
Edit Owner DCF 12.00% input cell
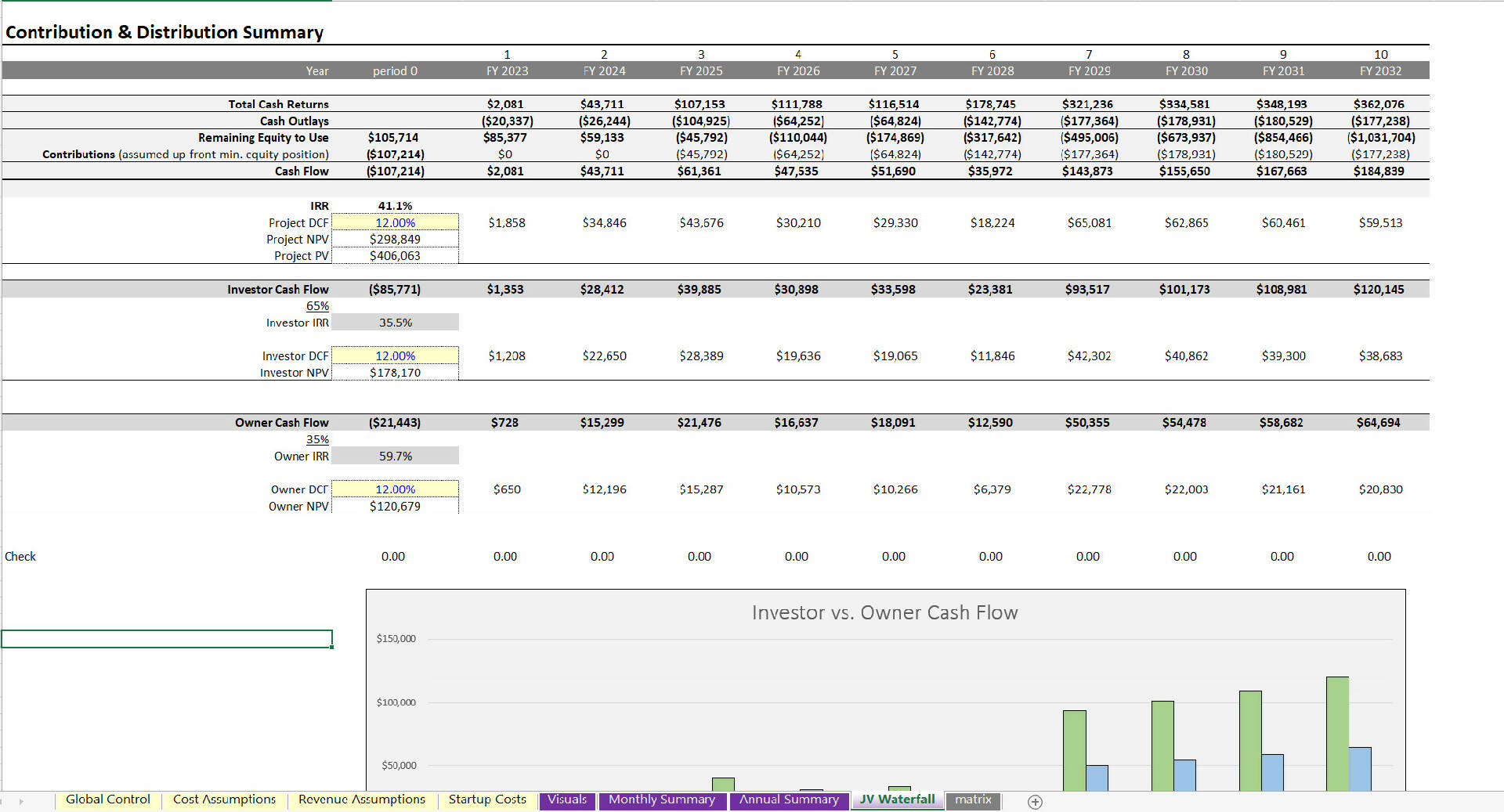395,489
